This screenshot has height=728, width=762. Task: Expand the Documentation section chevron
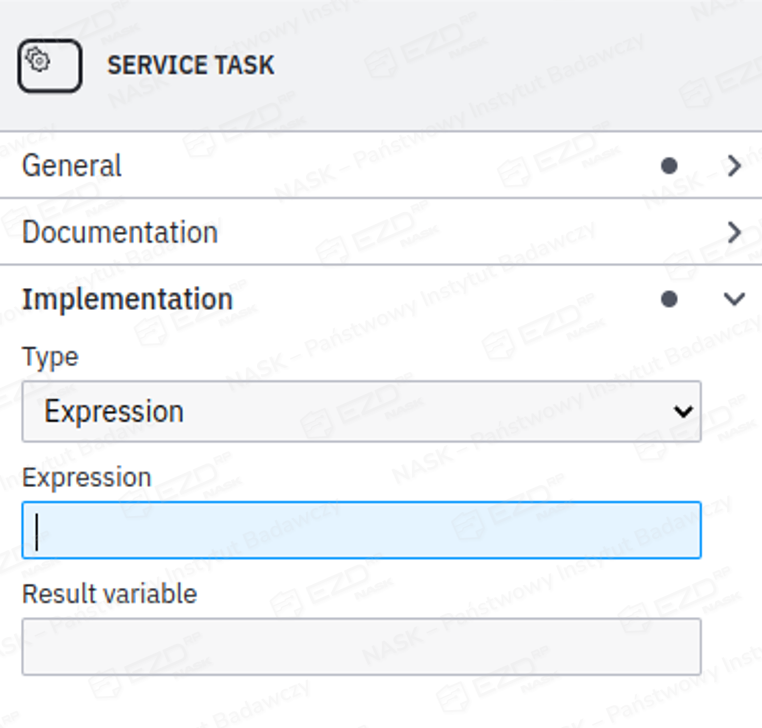(734, 233)
